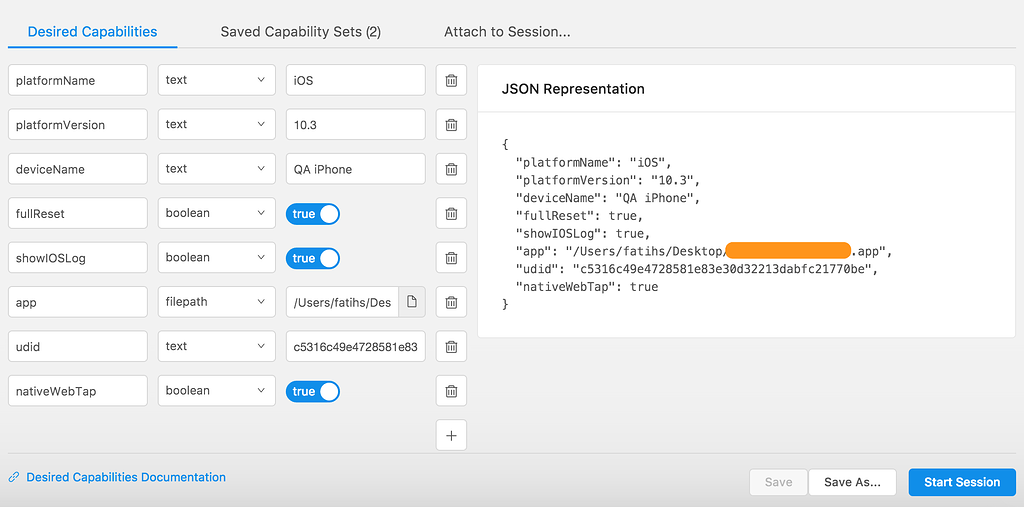Edit the platformVersion name field
The width and height of the screenshot is (1024, 507).
(78, 125)
